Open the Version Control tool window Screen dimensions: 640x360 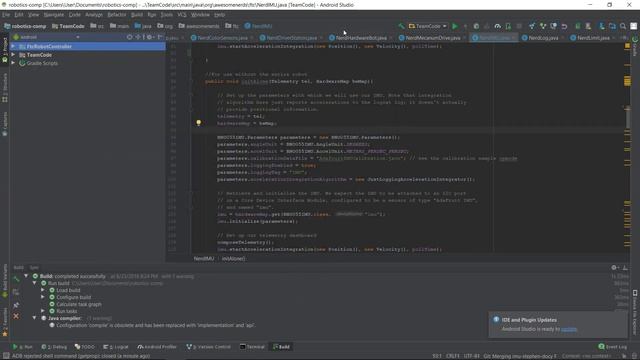209,347
